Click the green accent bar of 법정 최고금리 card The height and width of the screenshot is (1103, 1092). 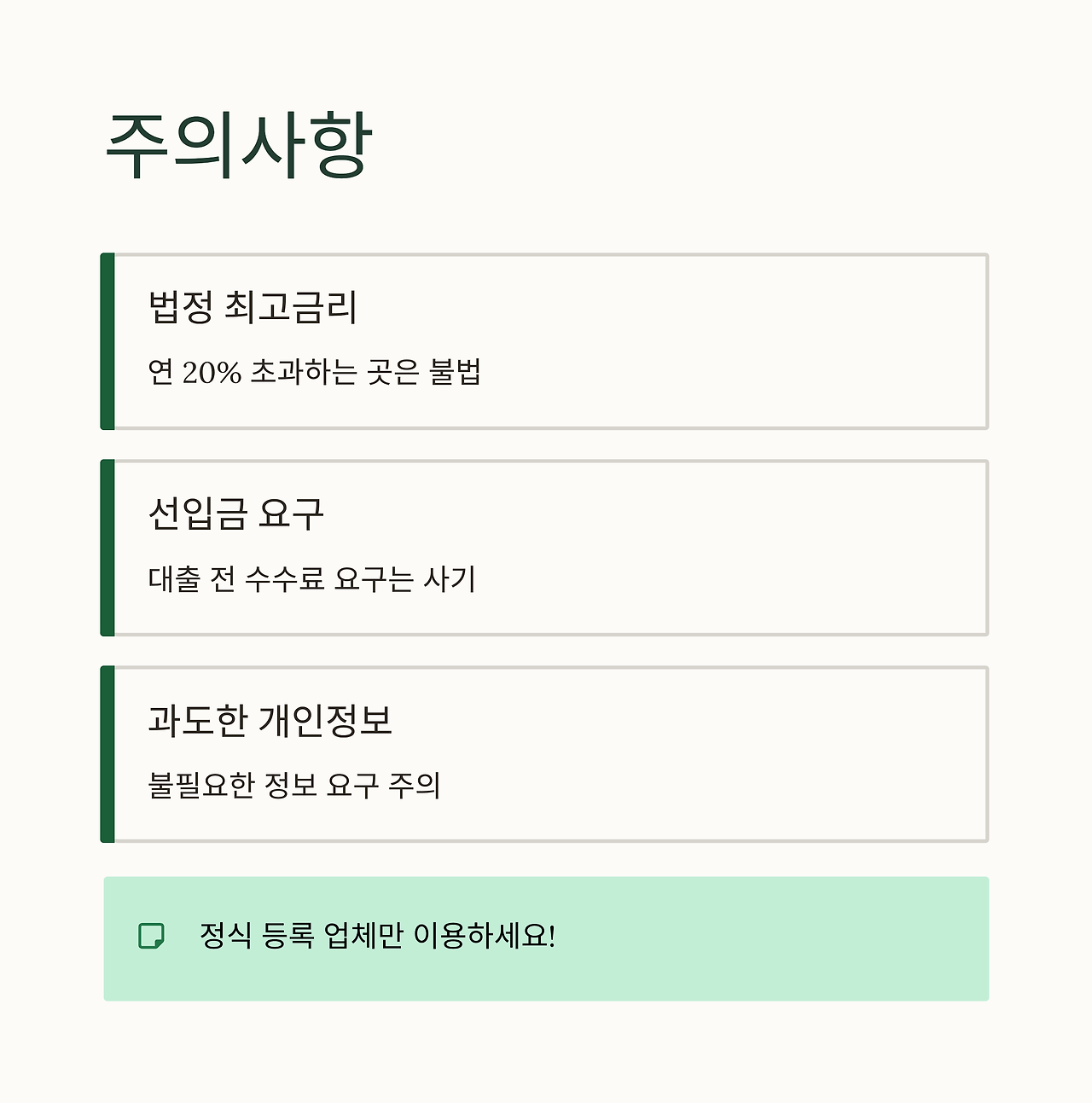pos(107,341)
